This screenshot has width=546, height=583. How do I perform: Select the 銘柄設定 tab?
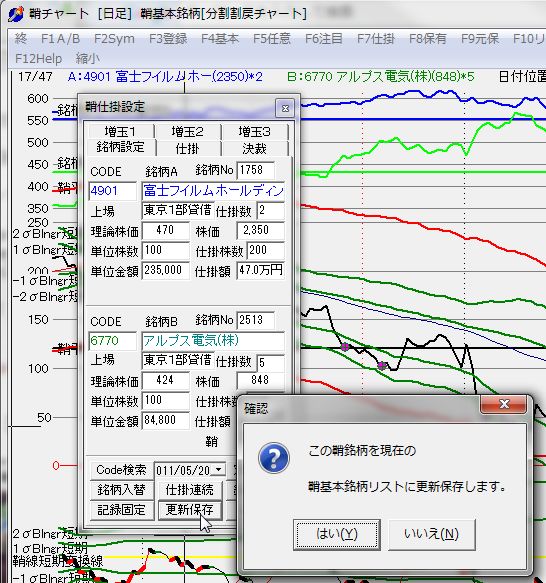point(120,147)
